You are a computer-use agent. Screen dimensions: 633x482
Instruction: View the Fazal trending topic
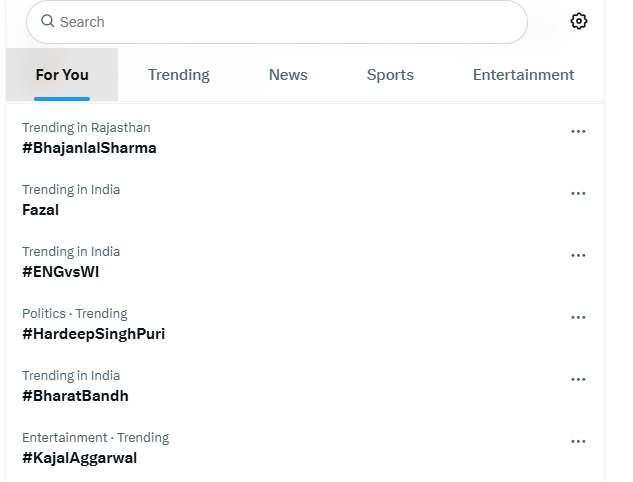coord(41,210)
